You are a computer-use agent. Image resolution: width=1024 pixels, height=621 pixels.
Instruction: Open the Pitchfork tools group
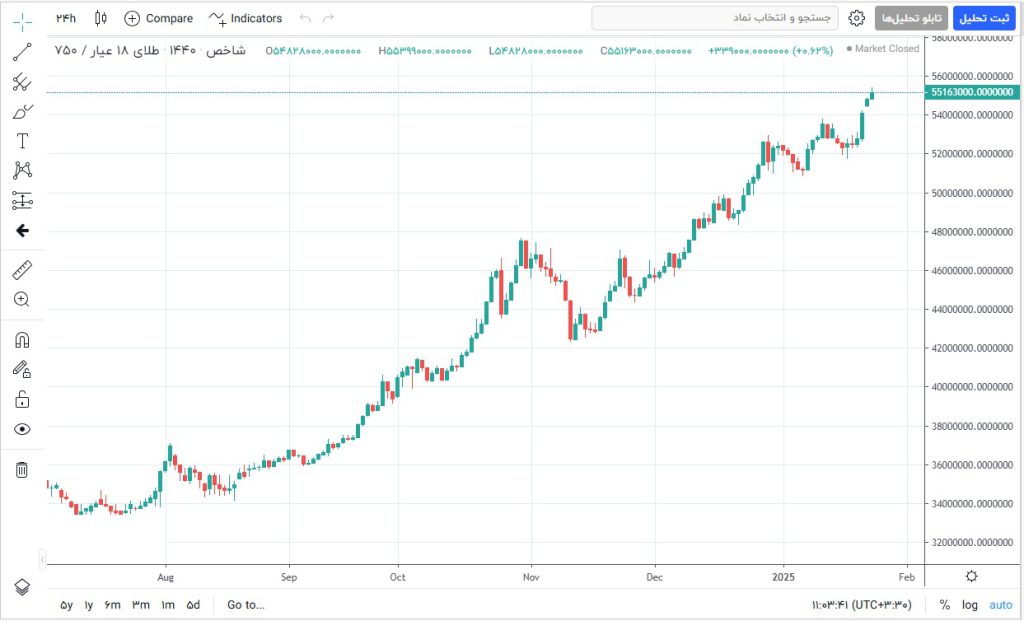22,82
